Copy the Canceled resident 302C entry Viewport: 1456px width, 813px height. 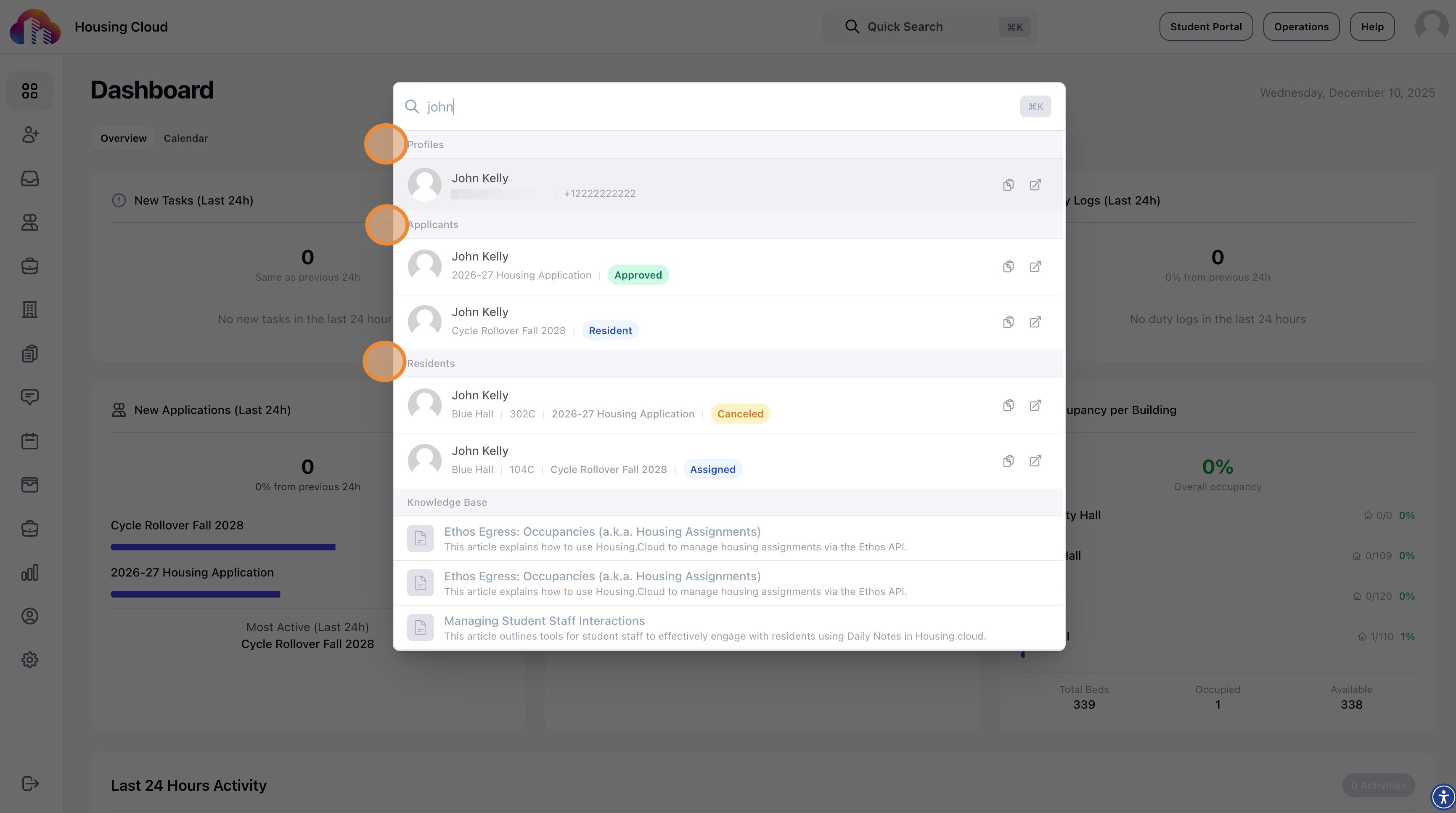pyautogui.click(x=1009, y=405)
